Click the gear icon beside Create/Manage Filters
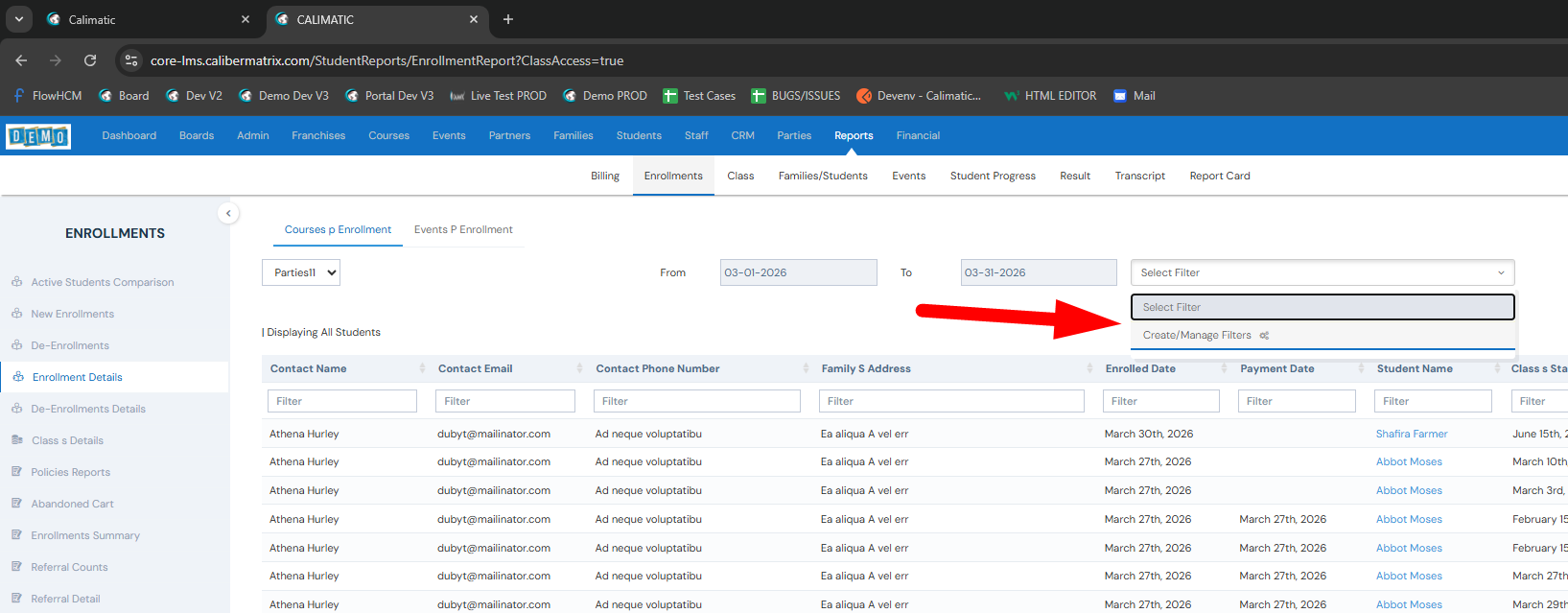The height and width of the screenshot is (613, 1568). pyautogui.click(x=1264, y=336)
